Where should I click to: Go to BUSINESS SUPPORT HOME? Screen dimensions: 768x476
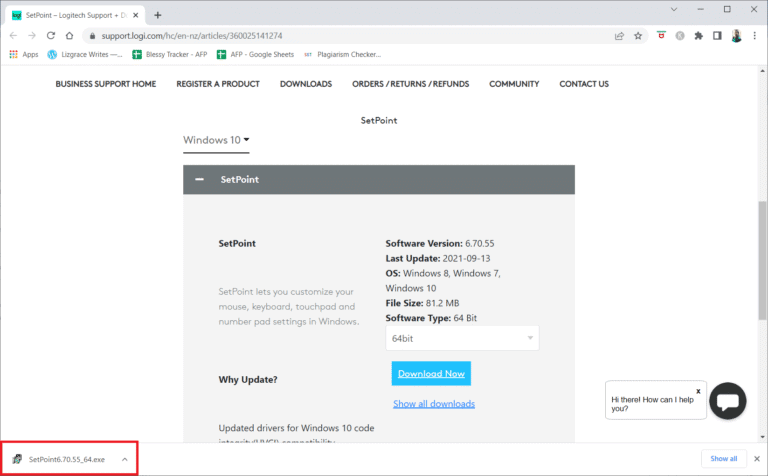pyautogui.click(x=105, y=84)
